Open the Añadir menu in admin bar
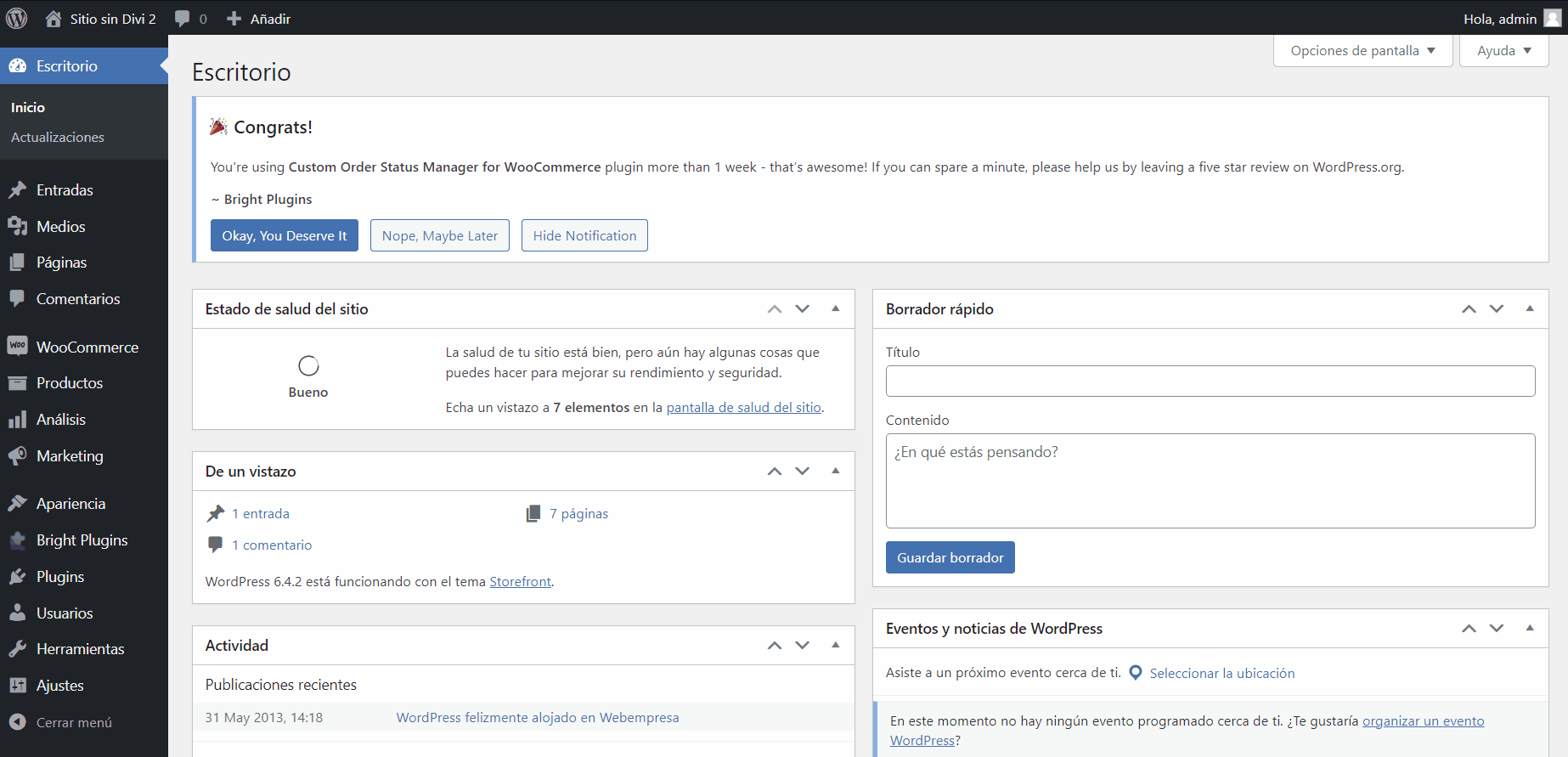This screenshot has height=757, width=1568. [259, 19]
